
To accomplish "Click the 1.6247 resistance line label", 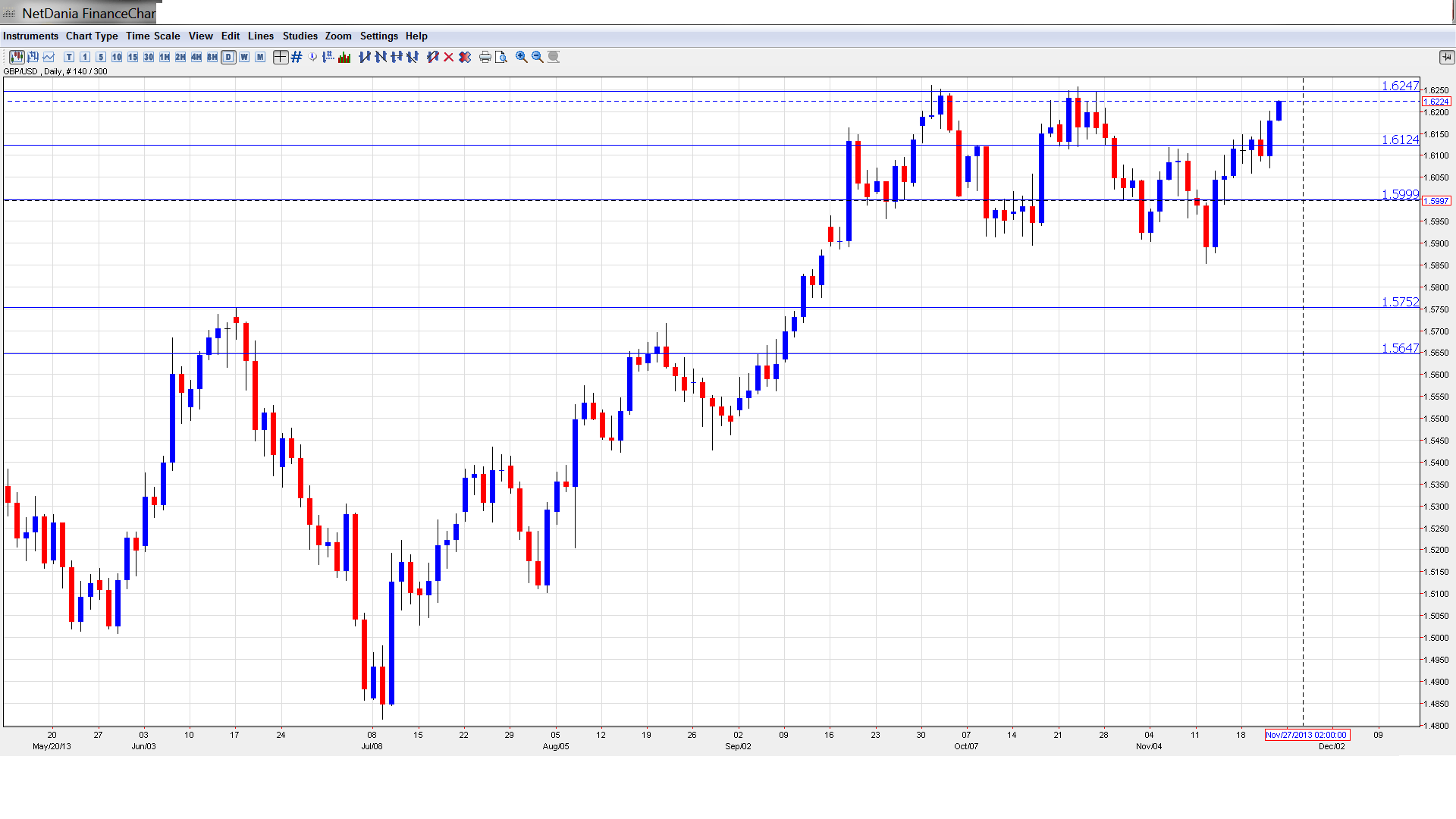I will (1399, 86).
